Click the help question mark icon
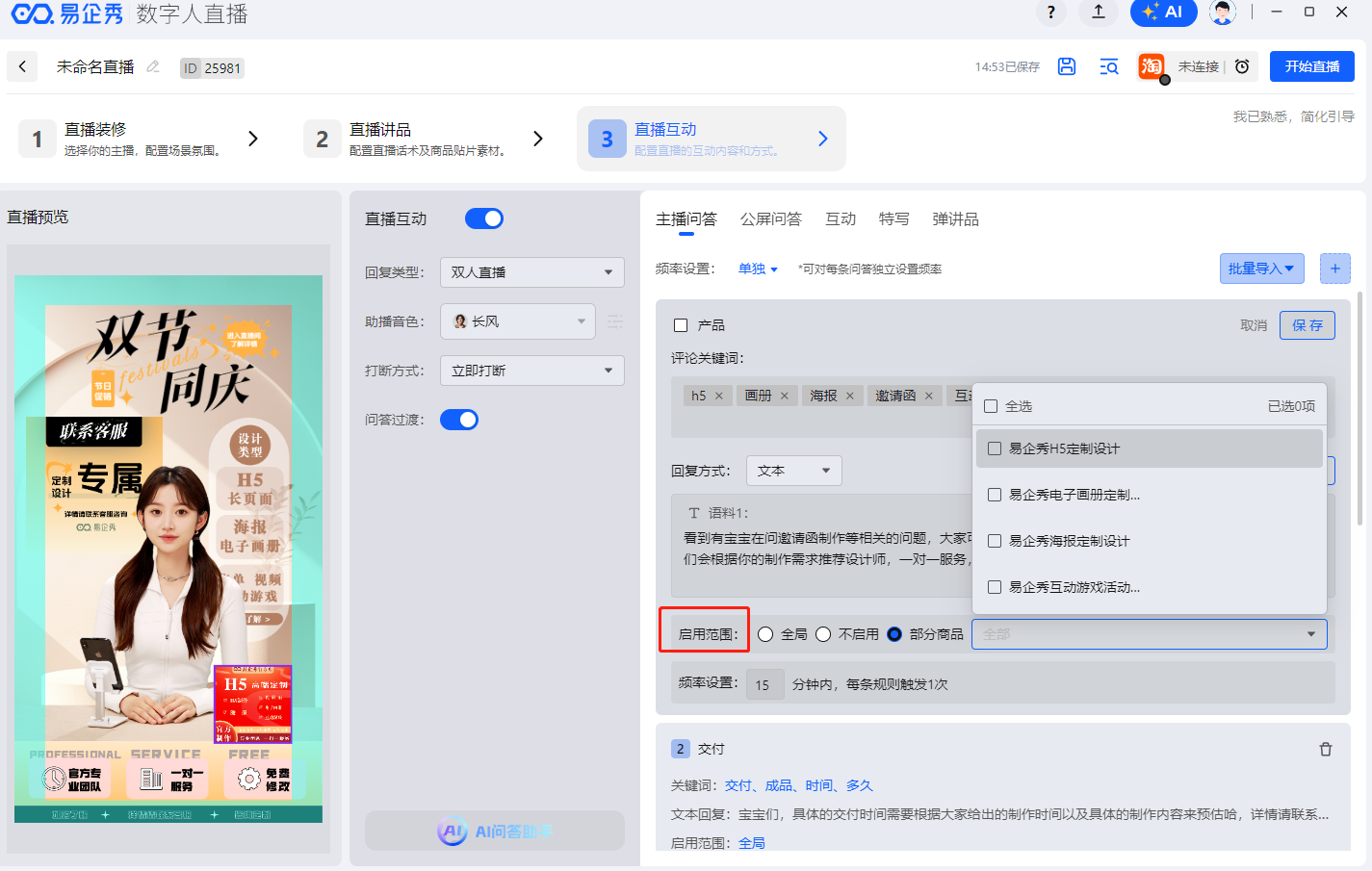The height and width of the screenshot is (871, 1372). pyautogui.click(x=1051, y=13)
